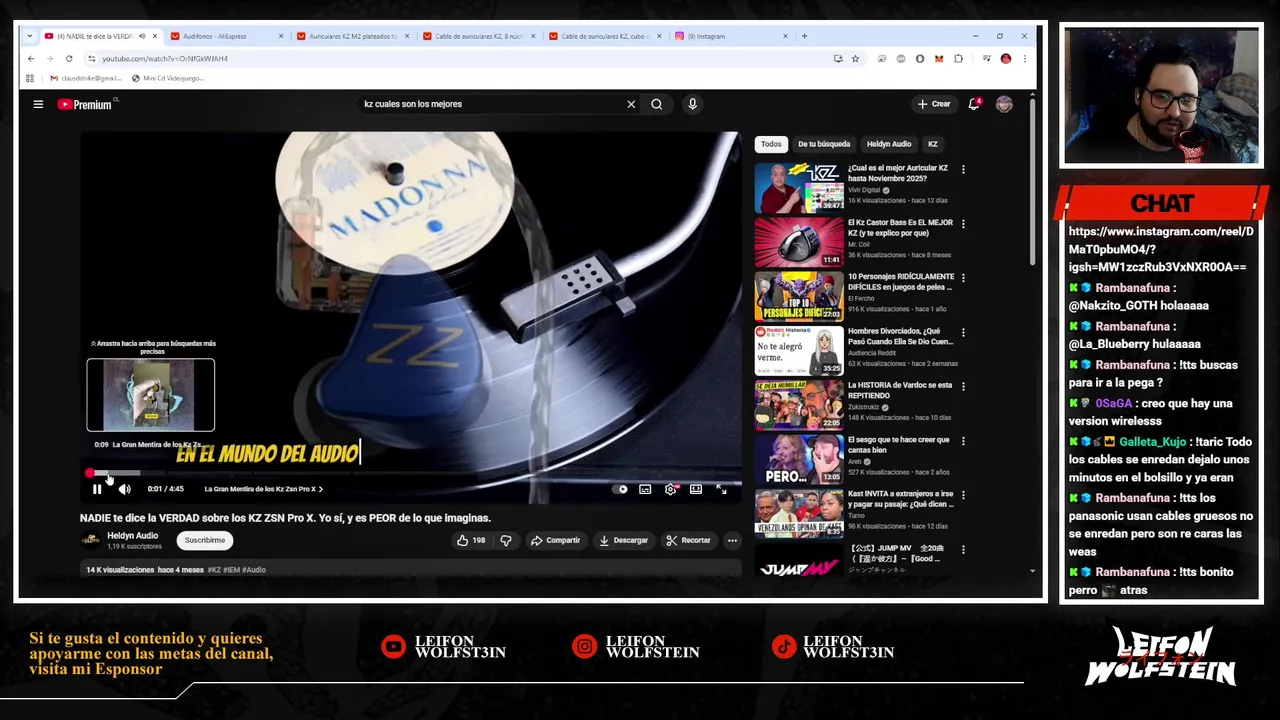Mute the video volume speaker icon
Image resolution: width=1280 pixels, height=720 pixels.
pyautogui.click(x=124, y=489)
